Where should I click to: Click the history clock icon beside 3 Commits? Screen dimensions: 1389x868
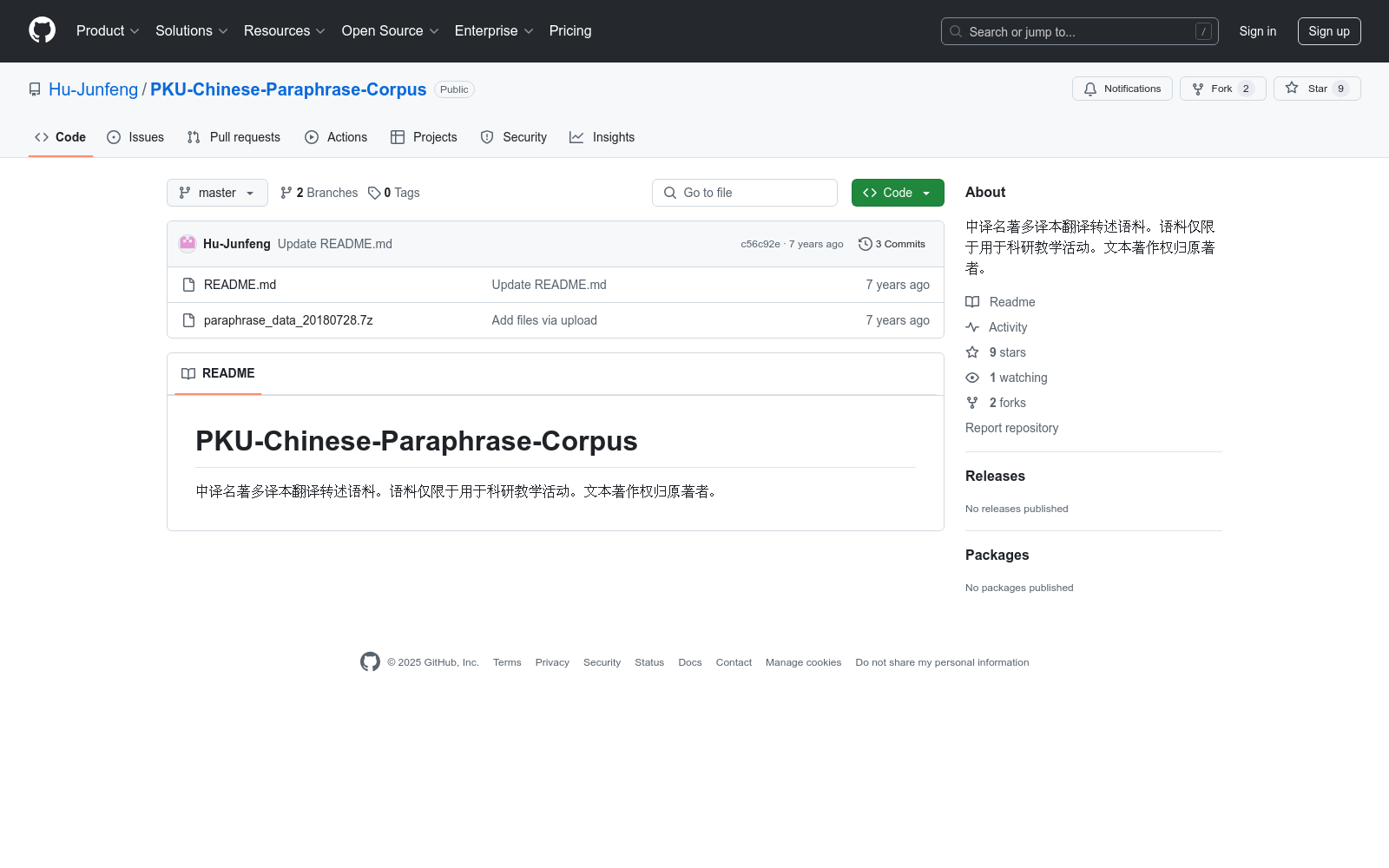(866, 244)
